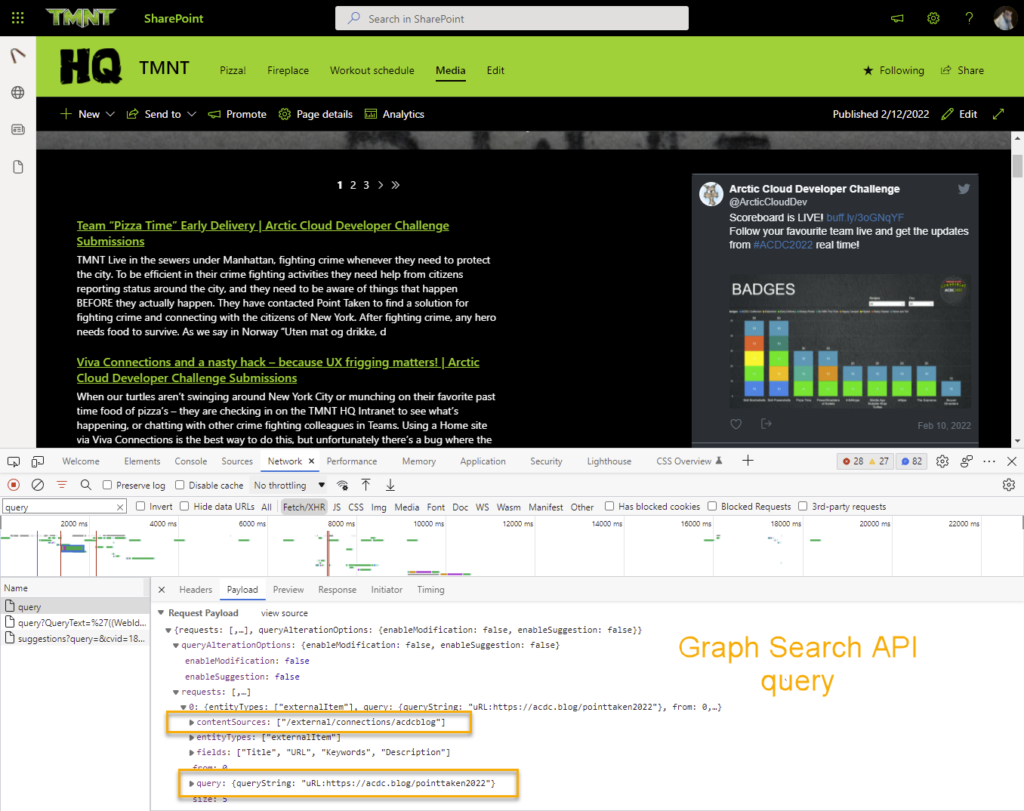Click the import HAR upload arrow
The width and height of the screenshot is (1024, 811).
[x=366, y=485]
